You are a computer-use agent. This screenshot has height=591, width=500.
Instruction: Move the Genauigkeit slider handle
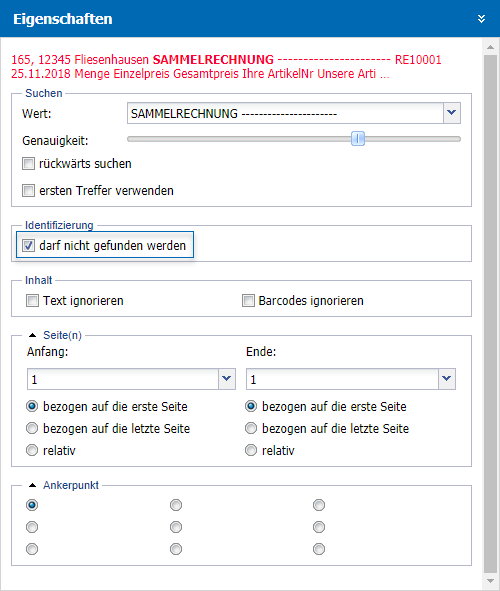(358, 138)
